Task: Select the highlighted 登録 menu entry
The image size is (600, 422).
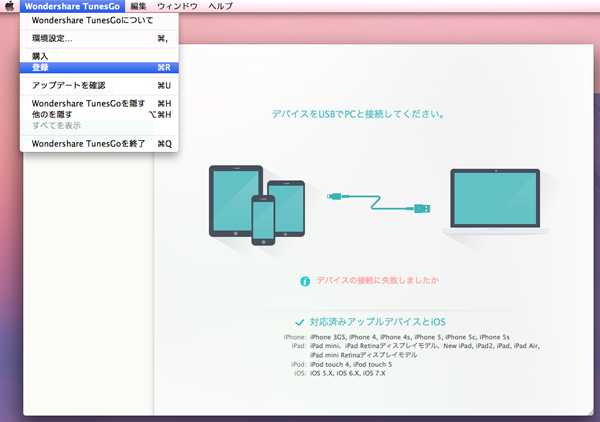Action: coord(99,67)
